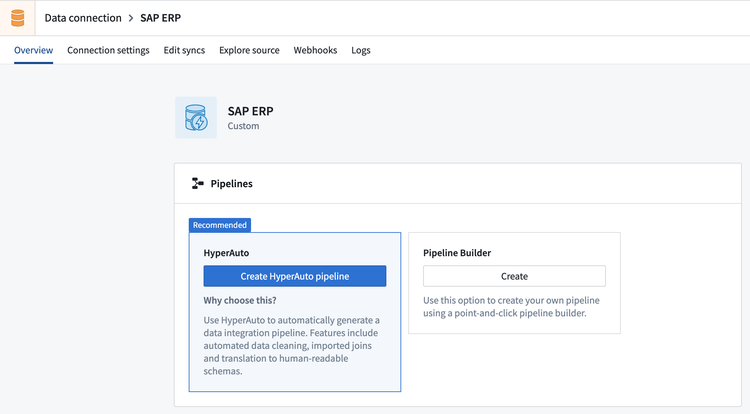Click the Pipeline Builder card title
The height and width of the screenshot is (414, 750).
coord(457,253)
